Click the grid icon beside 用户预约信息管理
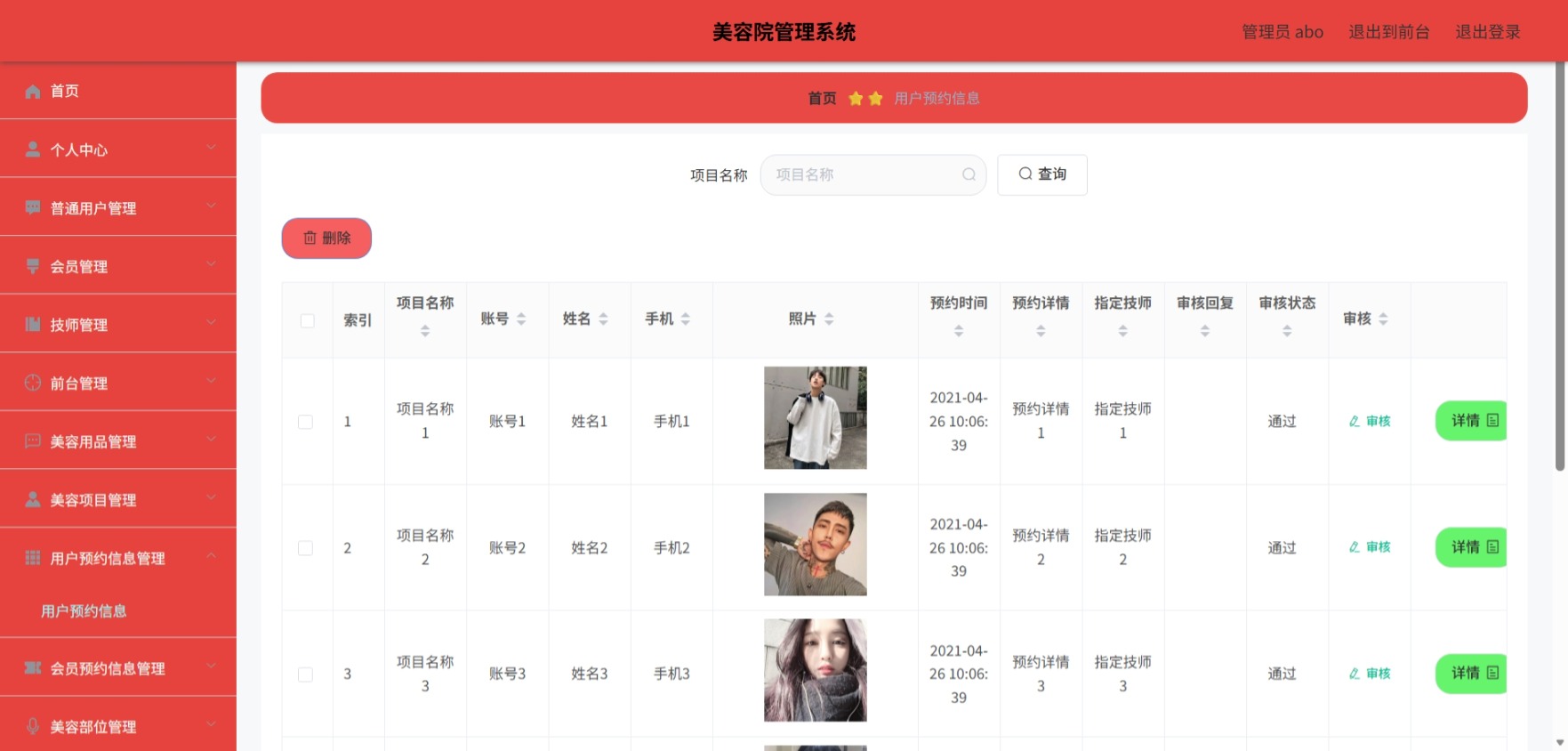 [33, 558]
